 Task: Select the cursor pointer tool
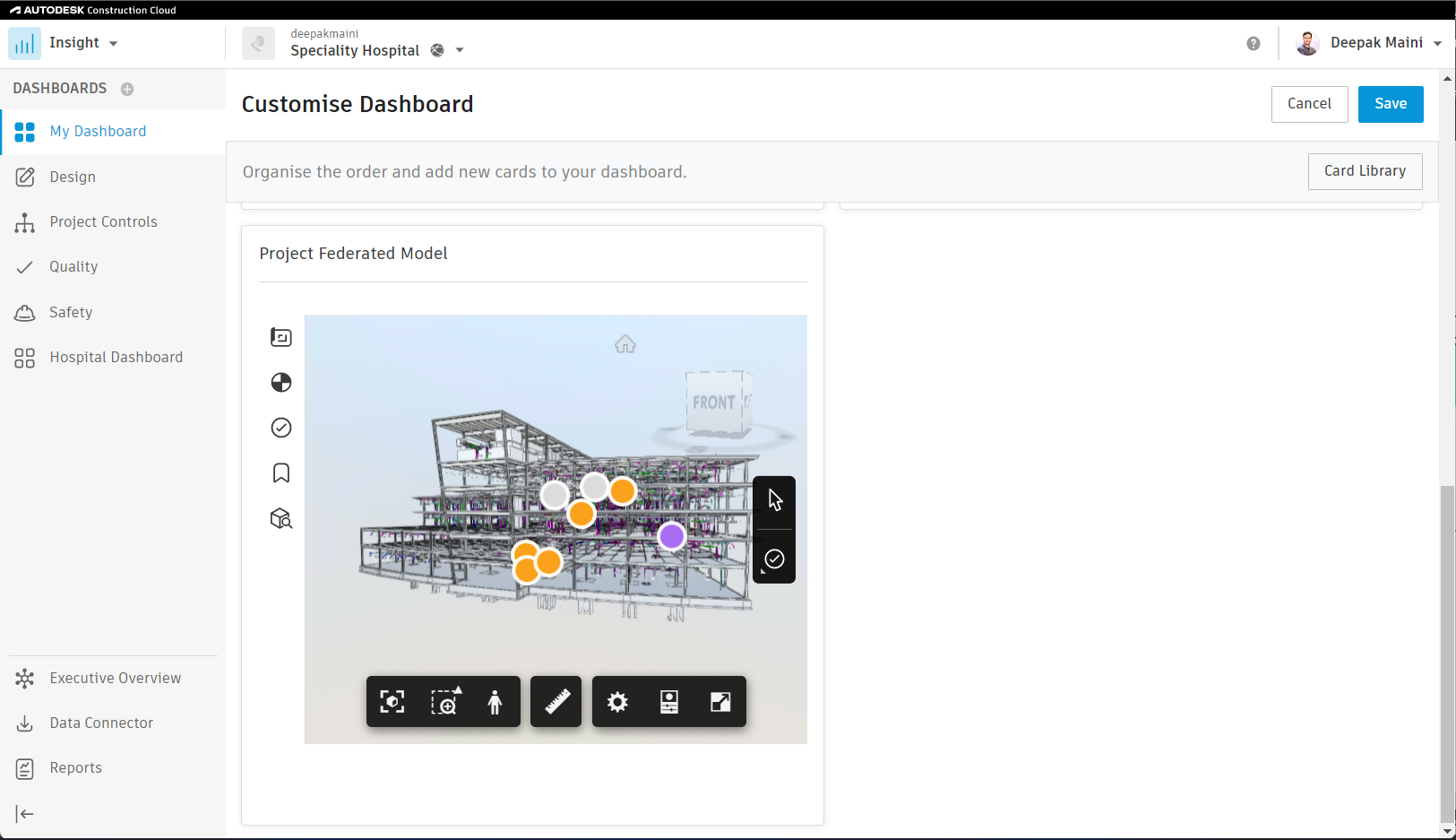[775, 500]
